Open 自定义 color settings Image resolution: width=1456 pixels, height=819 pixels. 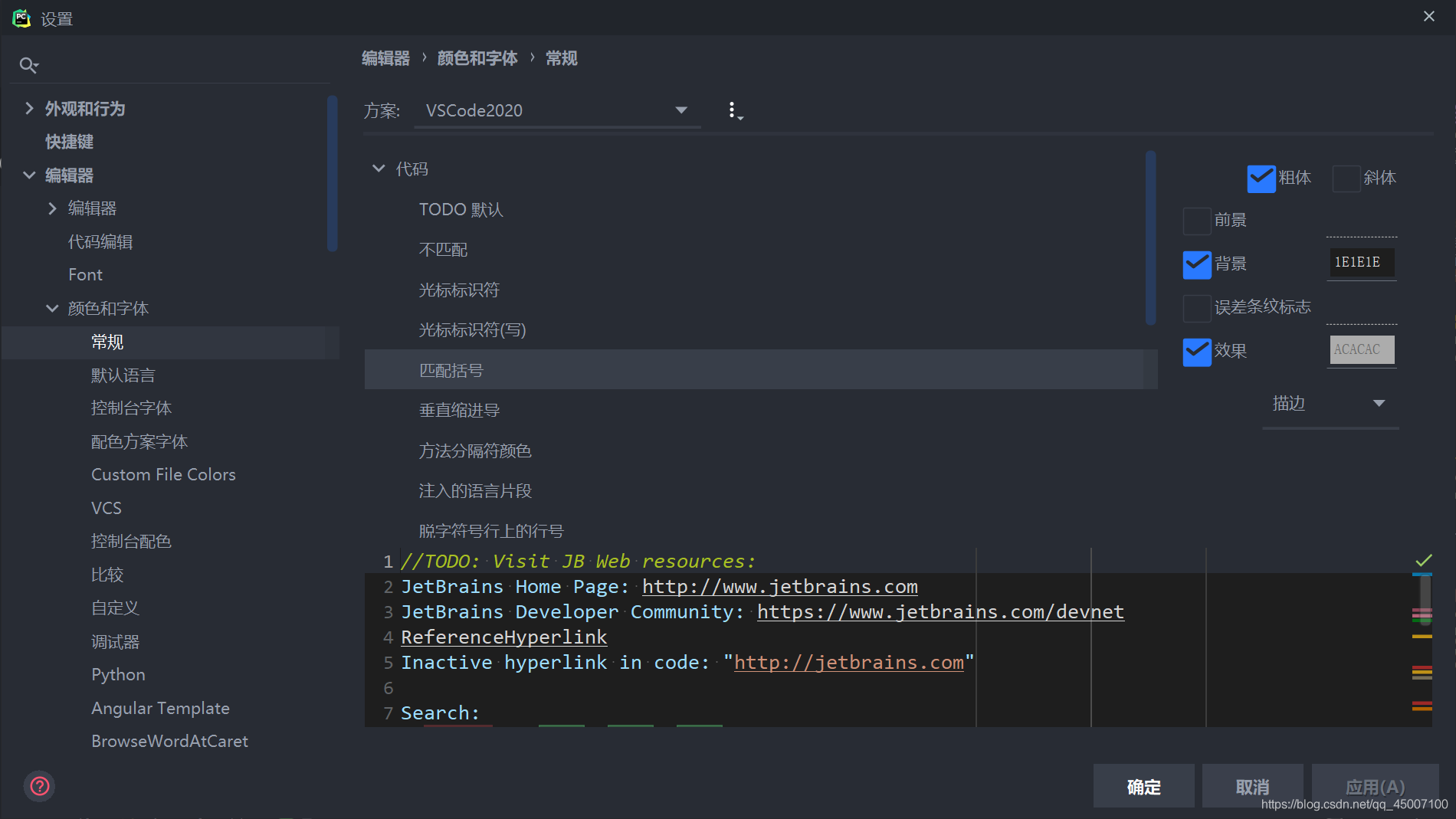(x=115, y=608)
